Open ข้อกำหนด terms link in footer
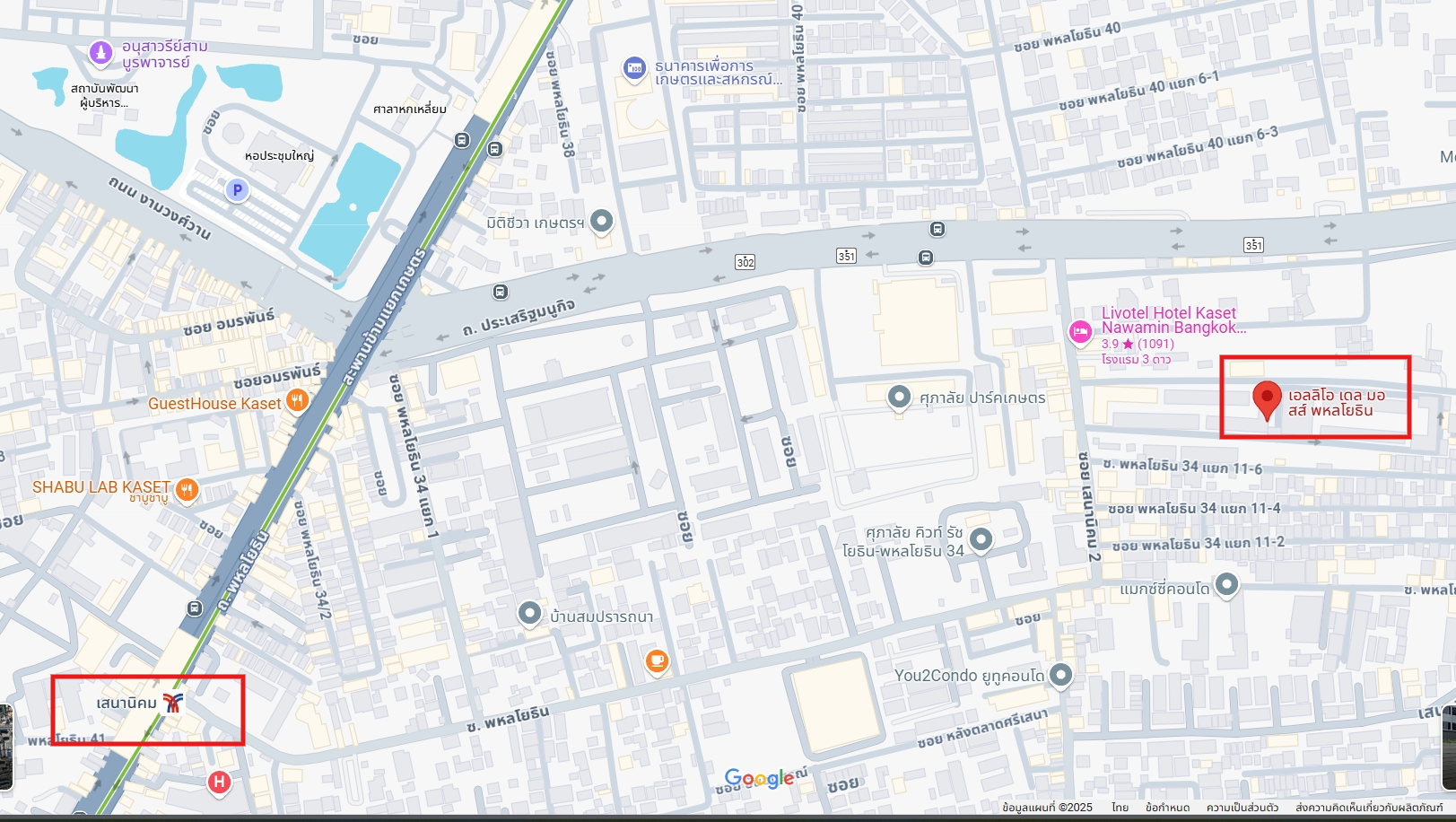Viewport: 1456px width, 822px height. 1167,808
